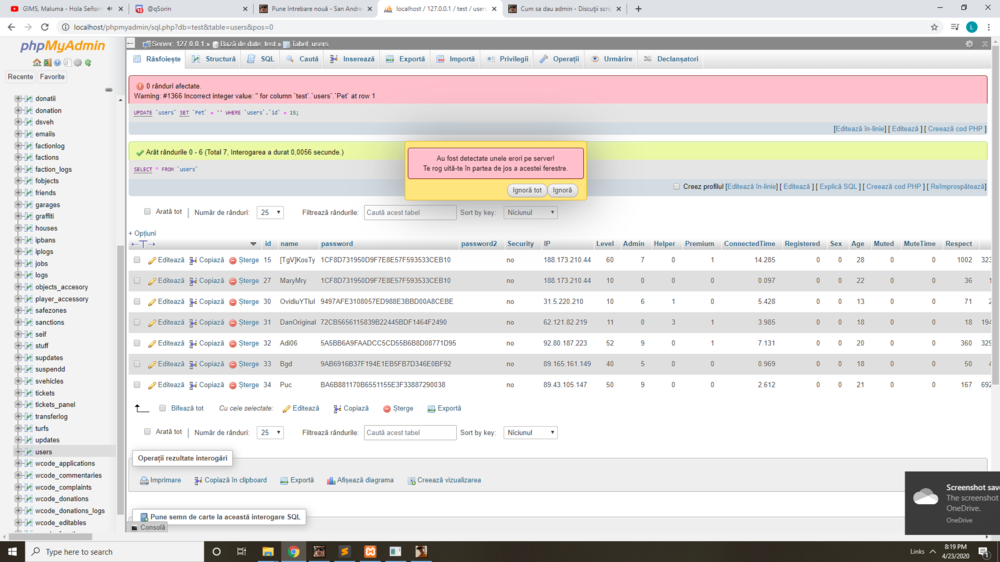Screen dimensions: 1000x562
Task: Click the copy icon for MaryMry row
Action: (193, 281)
